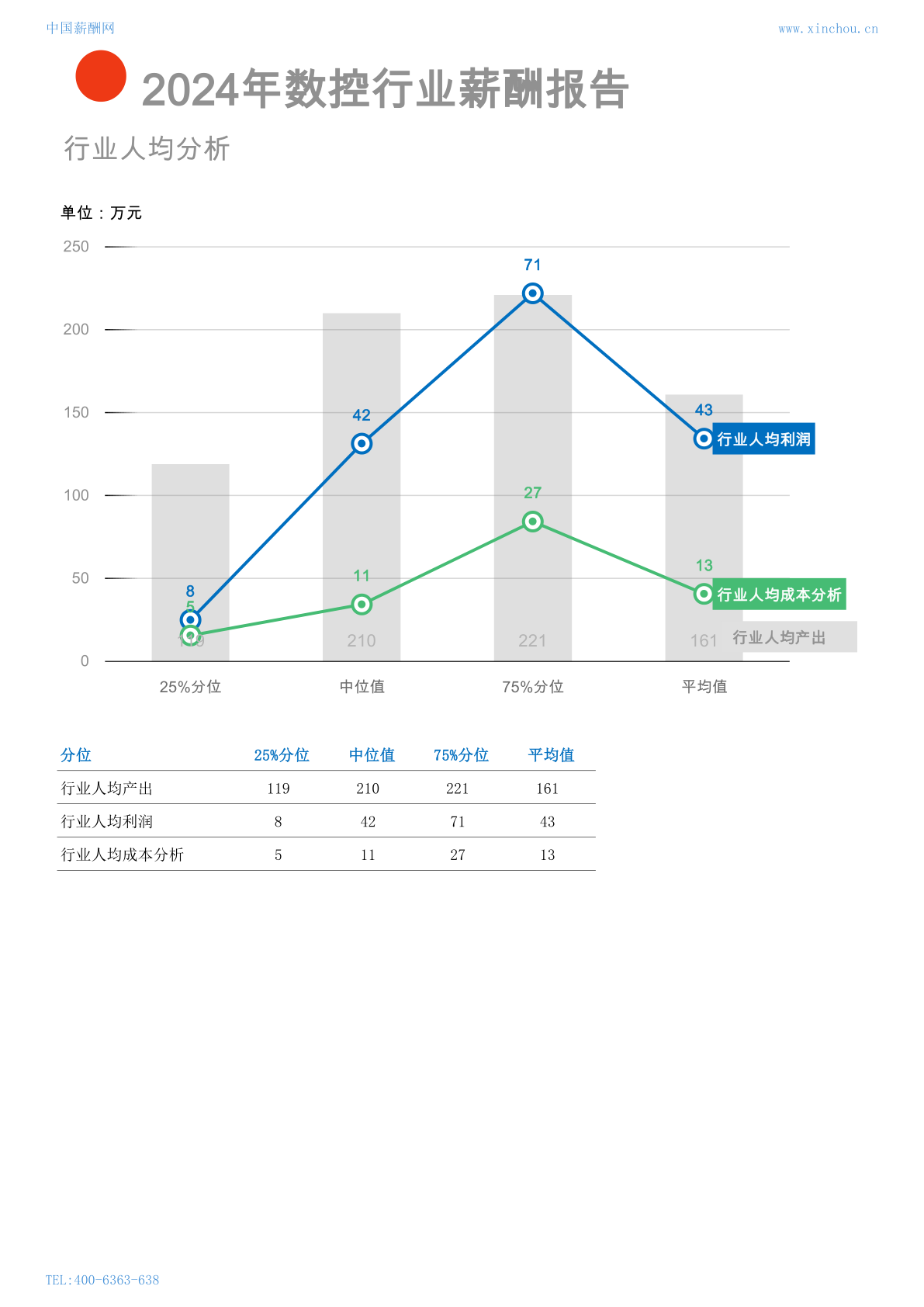The image size is (924, 1307).
Task: Click the red circle logo beside title
Action: pos(101,76)
